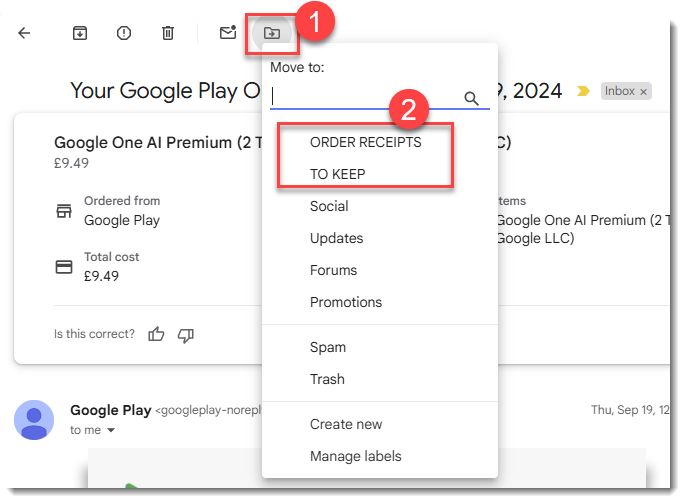Expand the 'to me' recipient details arrow
The width and height of the screenshot is (685, 503).
tap(111, 430)
